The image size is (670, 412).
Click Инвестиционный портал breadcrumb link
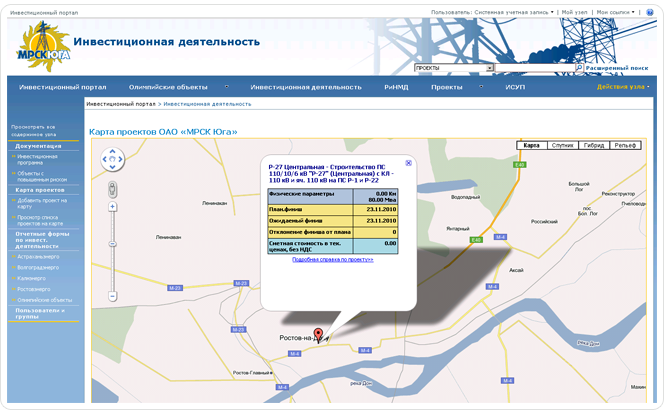pyautogui.click(x=121, y=104)
